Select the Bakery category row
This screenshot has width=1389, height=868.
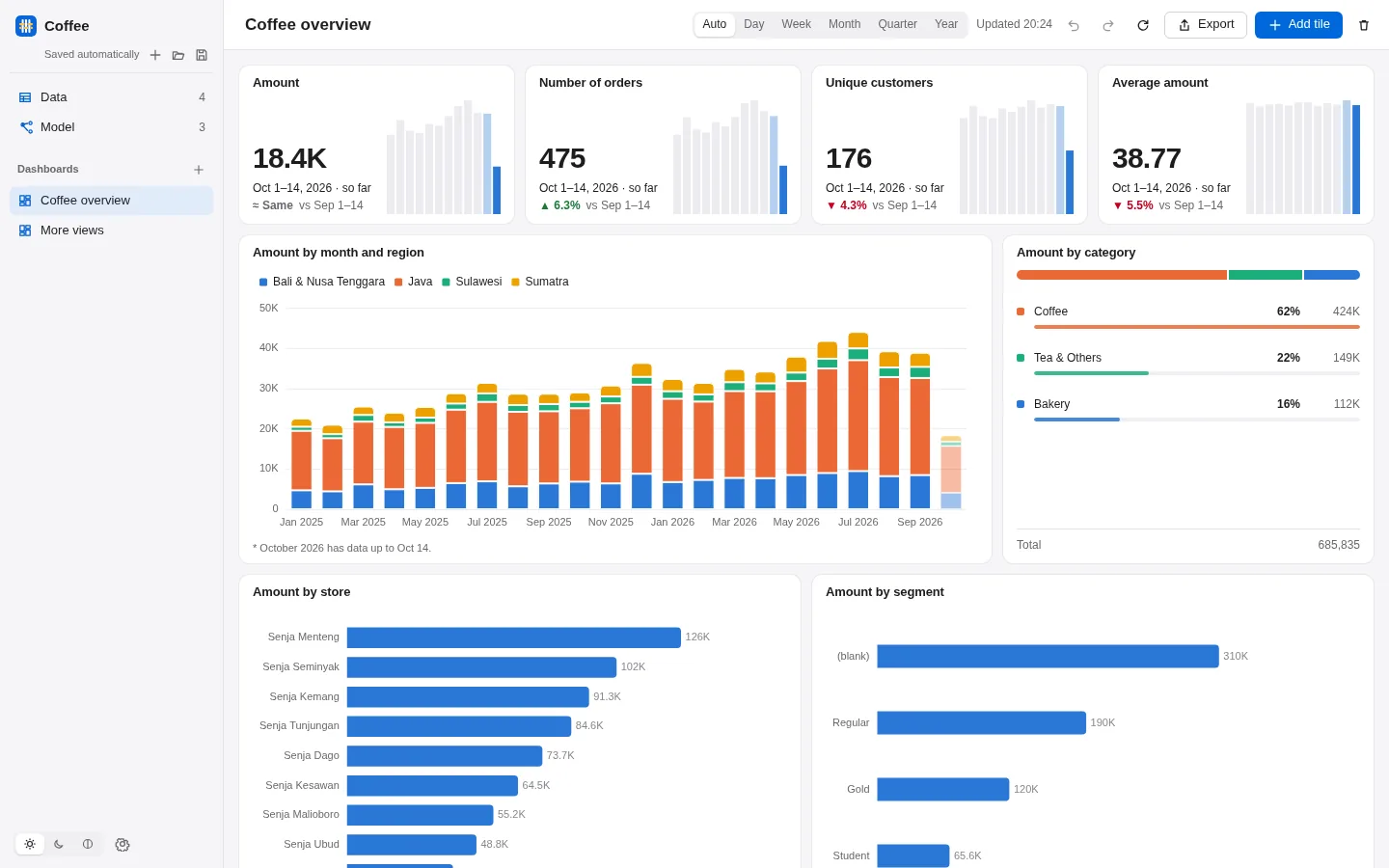(1188, 408)
